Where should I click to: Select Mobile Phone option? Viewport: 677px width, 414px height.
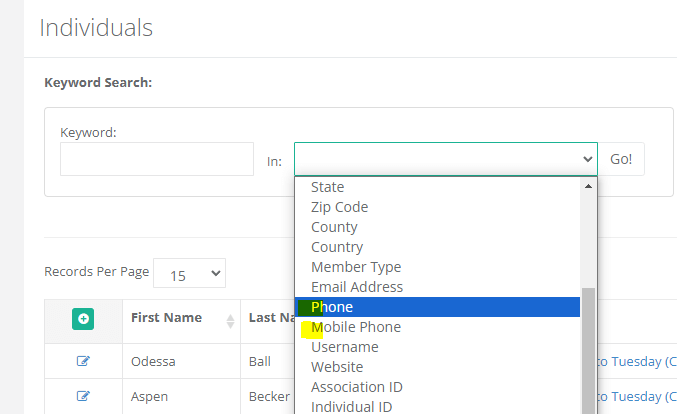(355, 327)
